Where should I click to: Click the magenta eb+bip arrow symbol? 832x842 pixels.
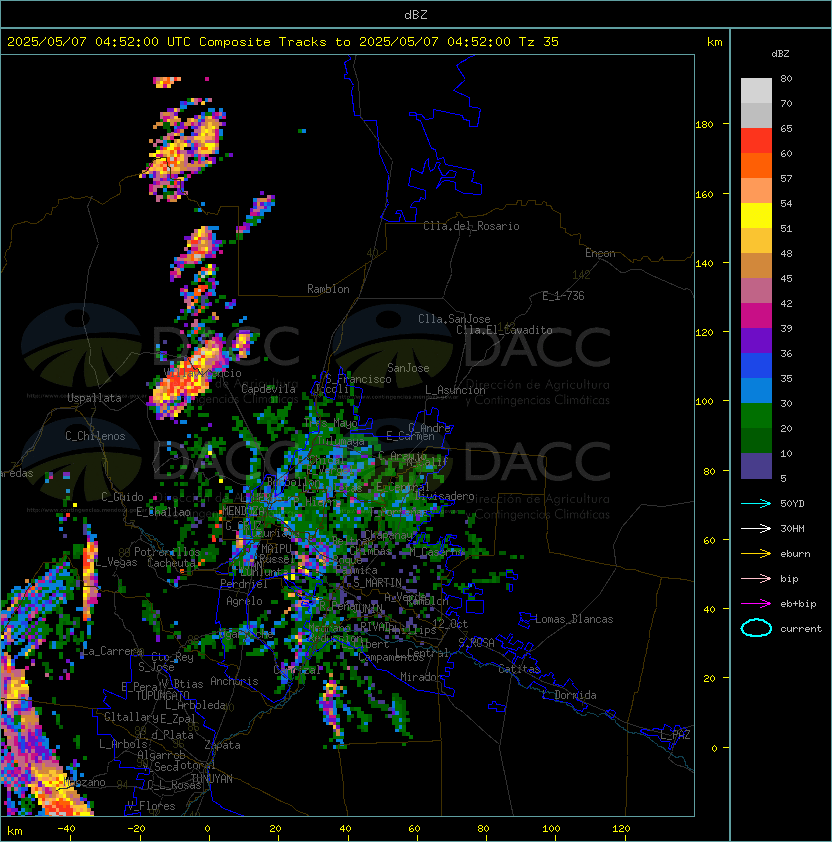(x=756, y=604)
